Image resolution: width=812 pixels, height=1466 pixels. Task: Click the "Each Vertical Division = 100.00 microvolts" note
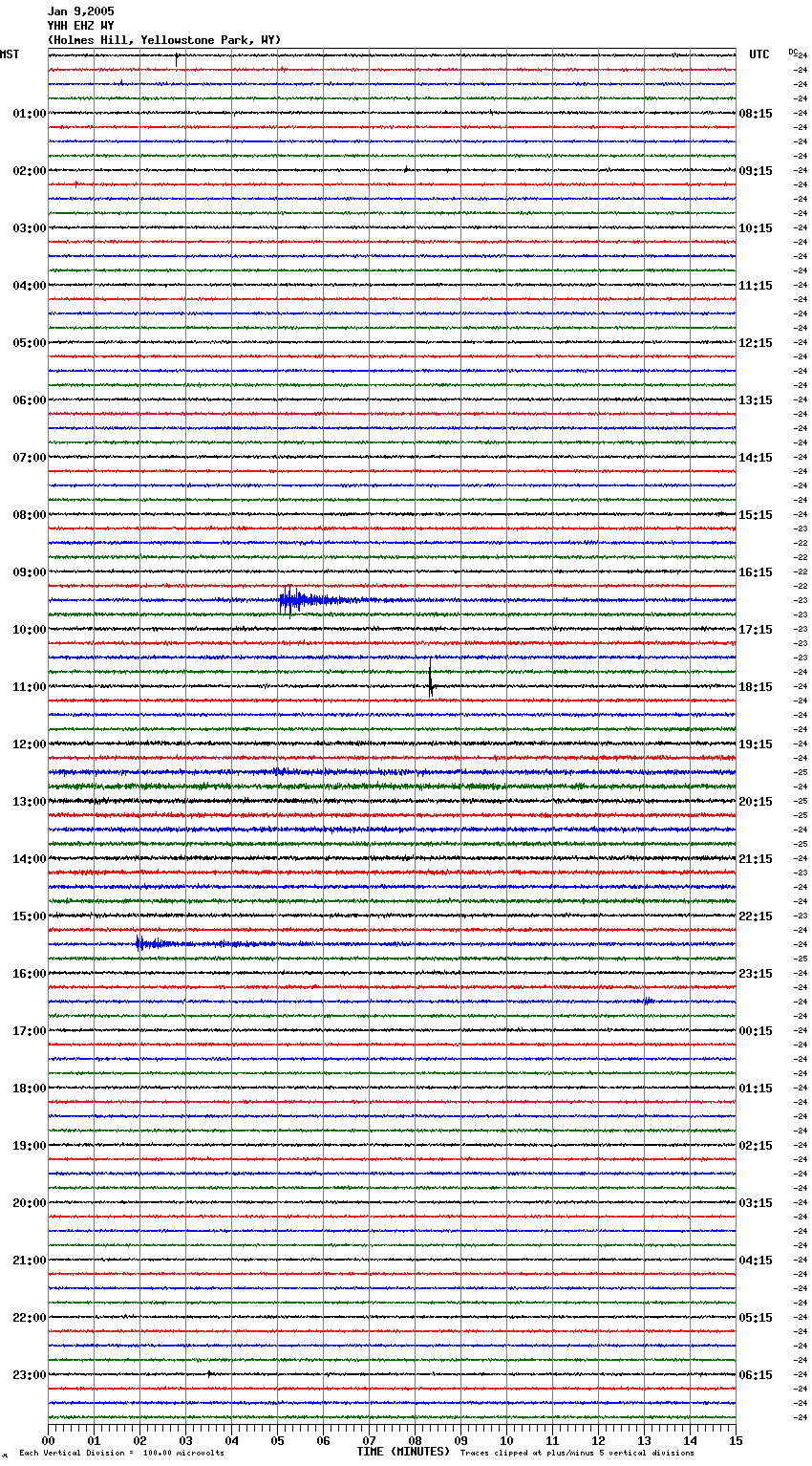click(121, 1453)
